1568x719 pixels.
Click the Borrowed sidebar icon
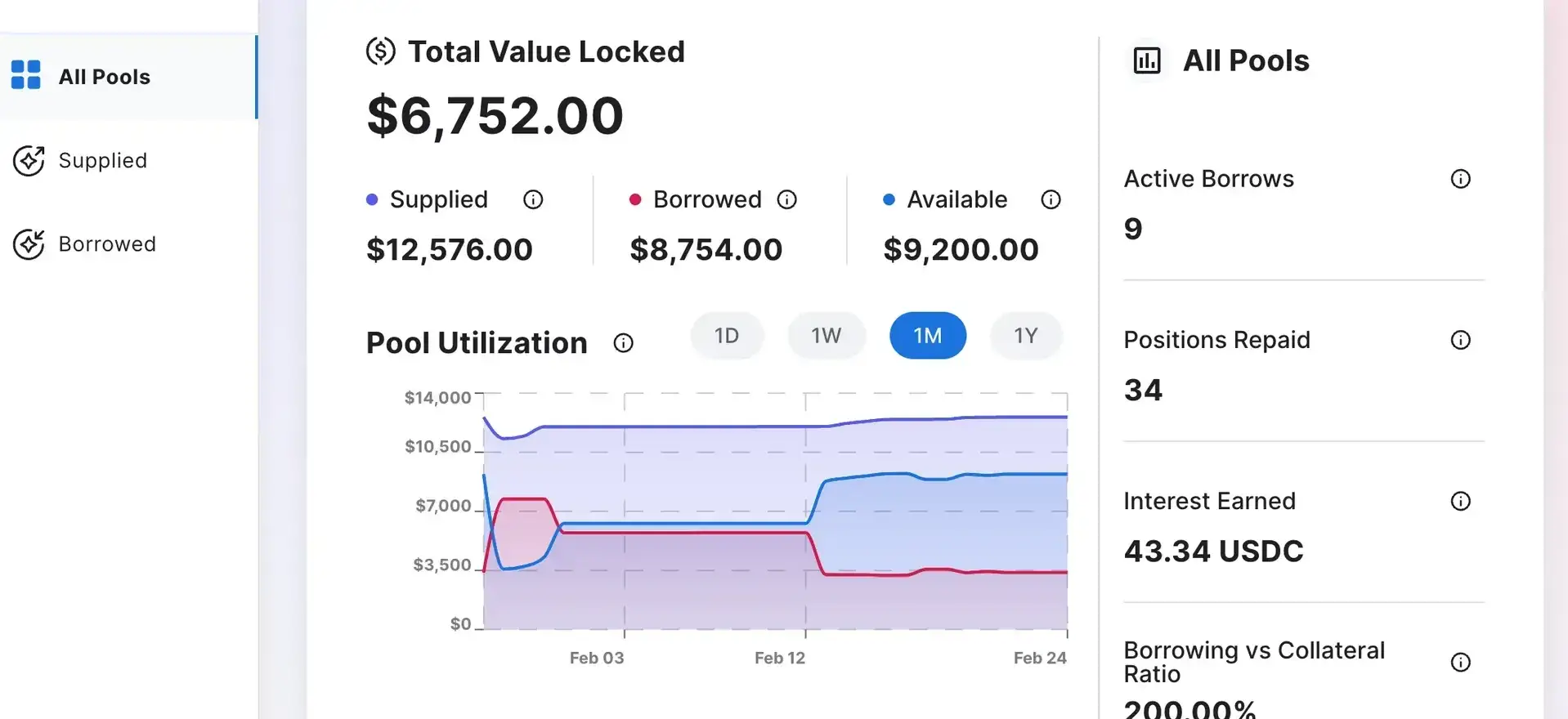(29, 243)
